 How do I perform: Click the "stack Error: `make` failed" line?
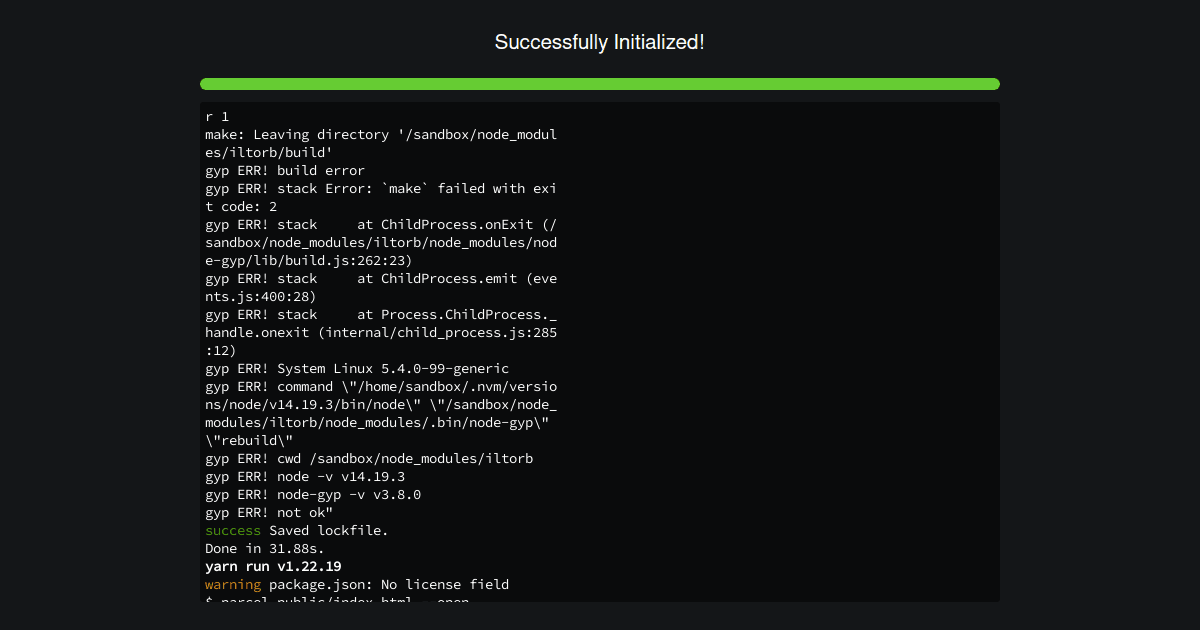381,188
